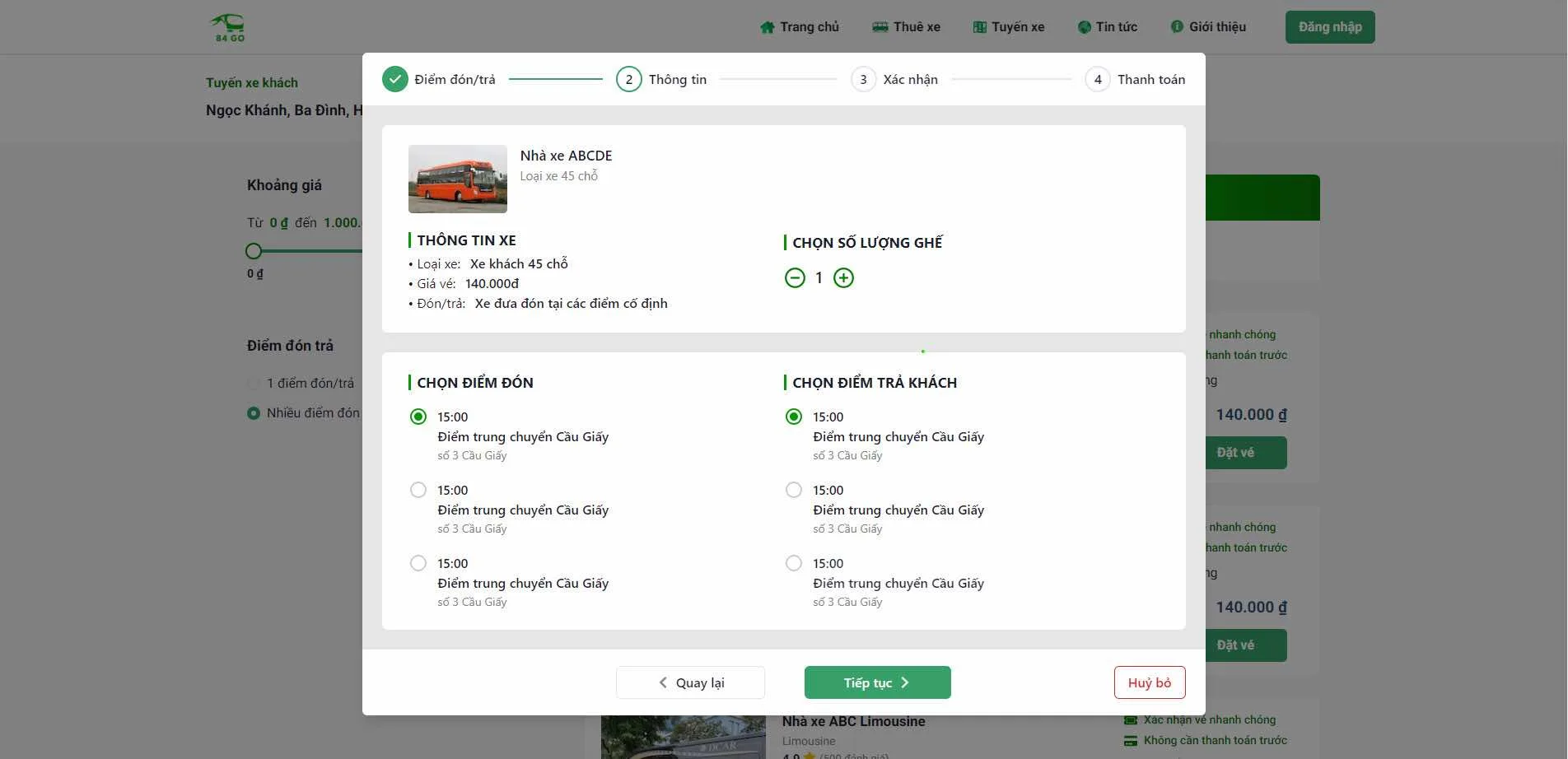Viewport: 1568px width, 759px height.
Task: Select the Nhiều điểm đón radio option
Action: [x=254, y=413]
